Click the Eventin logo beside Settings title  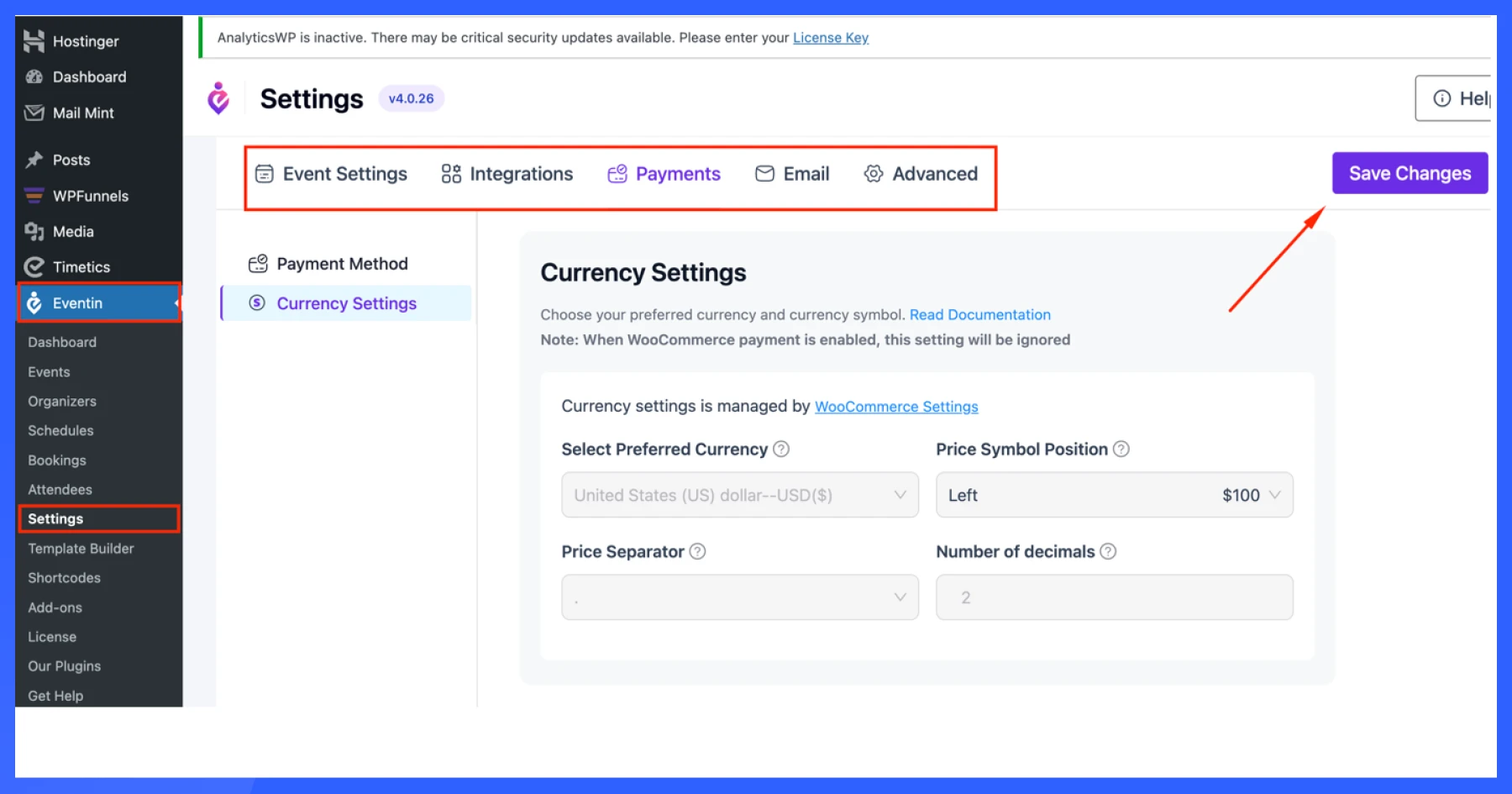tap(218, 98)
